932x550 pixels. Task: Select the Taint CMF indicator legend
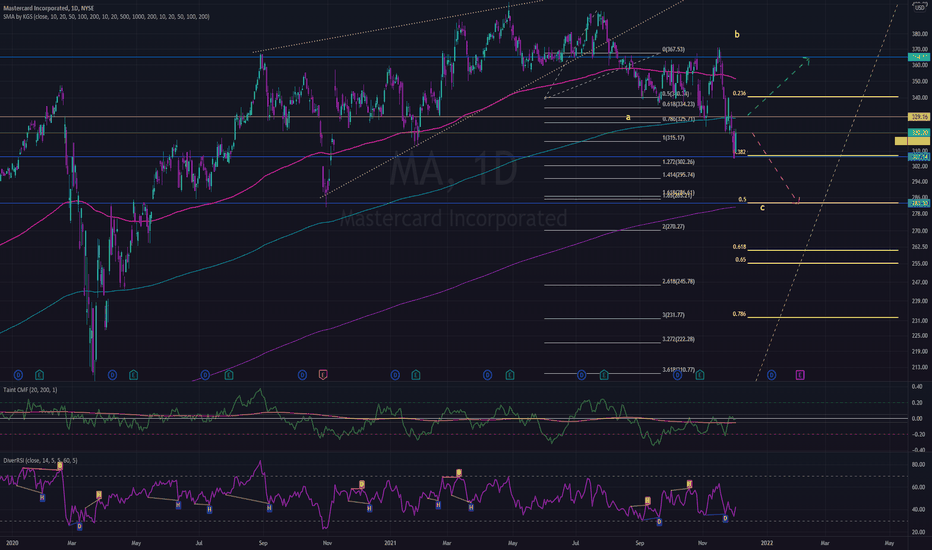30,389
